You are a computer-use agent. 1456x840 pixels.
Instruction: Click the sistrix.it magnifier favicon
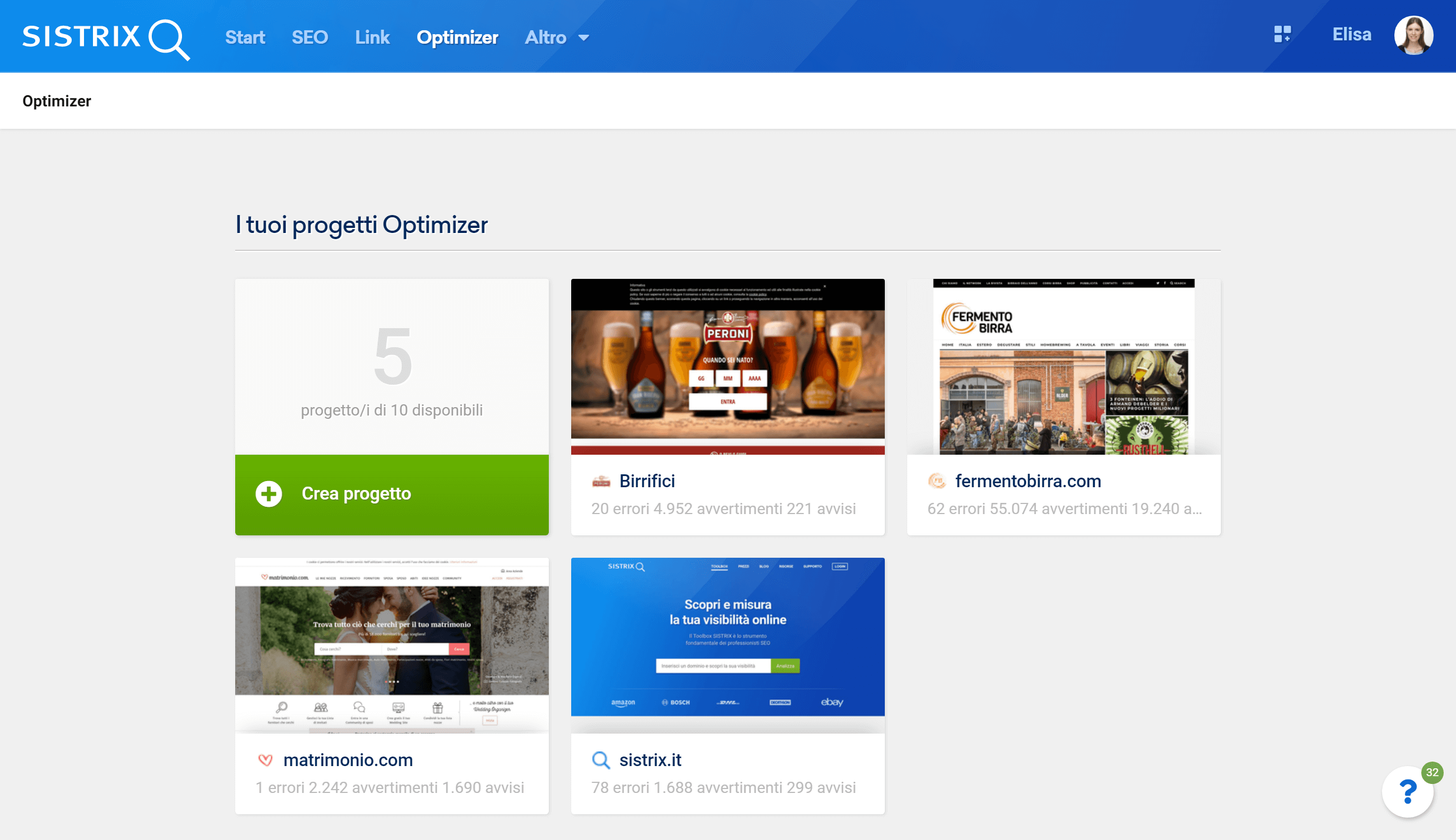[x=600, y=760]
